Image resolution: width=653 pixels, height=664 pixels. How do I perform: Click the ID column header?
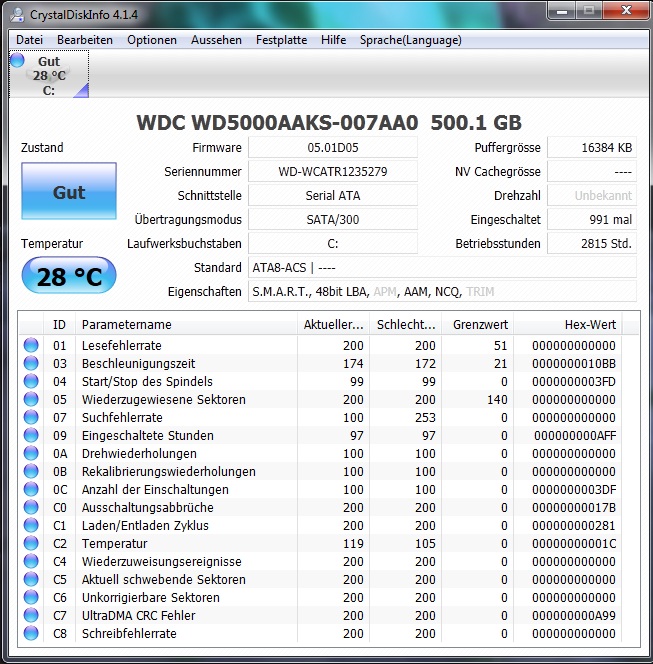pyautogui.click(x=59, y=324)
